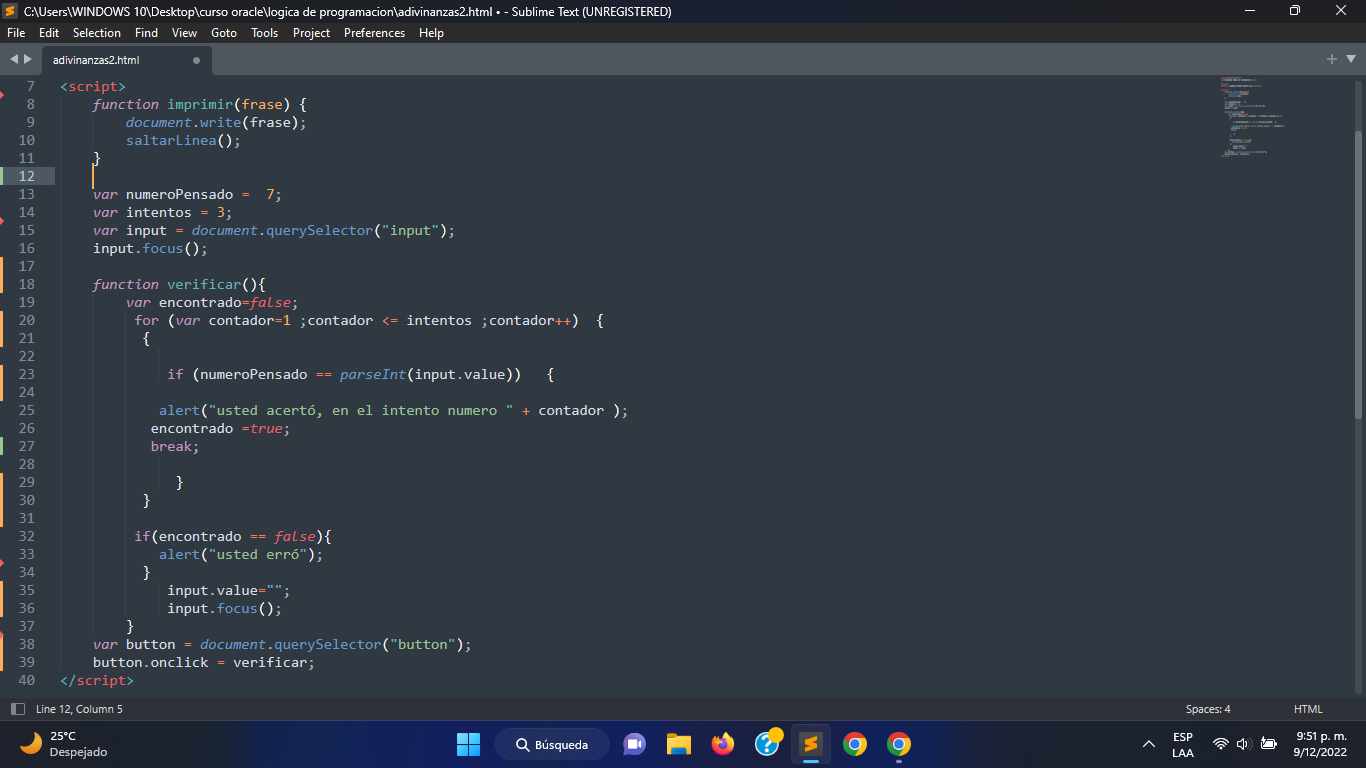1366x768 pixels.
Task: Show hidden system tray icons
Action: (x=1149, y=744)
